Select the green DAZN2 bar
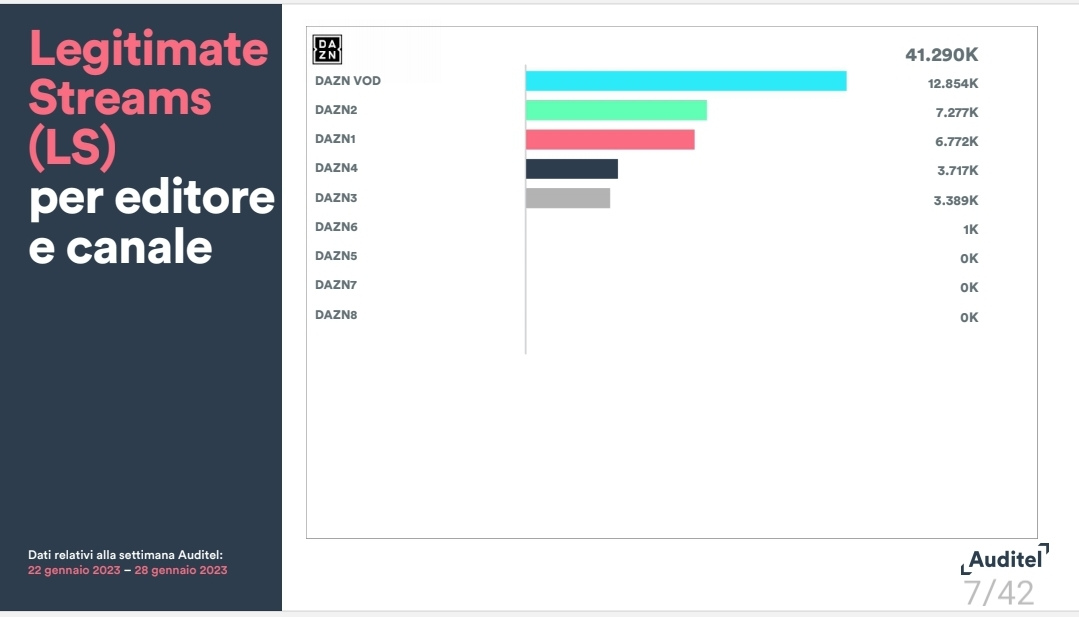 pyautogui.click(x=616, y=110)
